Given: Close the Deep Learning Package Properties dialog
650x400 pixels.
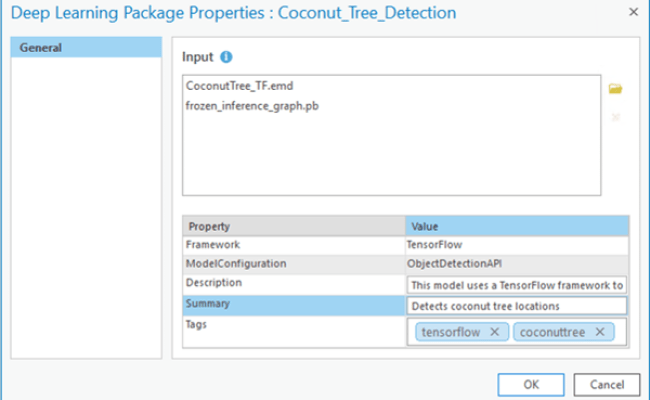Looking at the screenshot, I should click(x=633, y=12).
